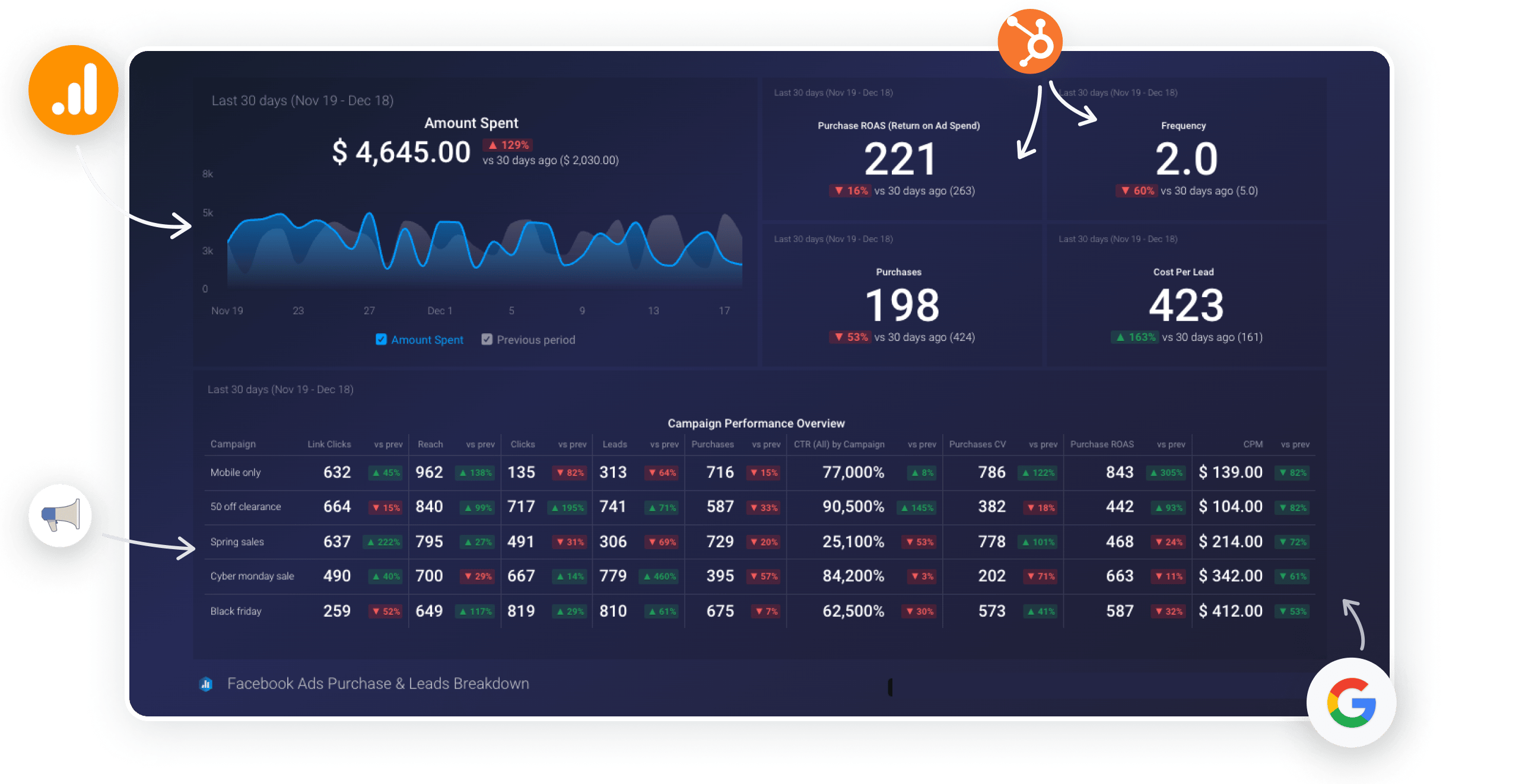The image size is (1519, 784).
Task: Select the Mobile only campaign row
Action: 759,473
